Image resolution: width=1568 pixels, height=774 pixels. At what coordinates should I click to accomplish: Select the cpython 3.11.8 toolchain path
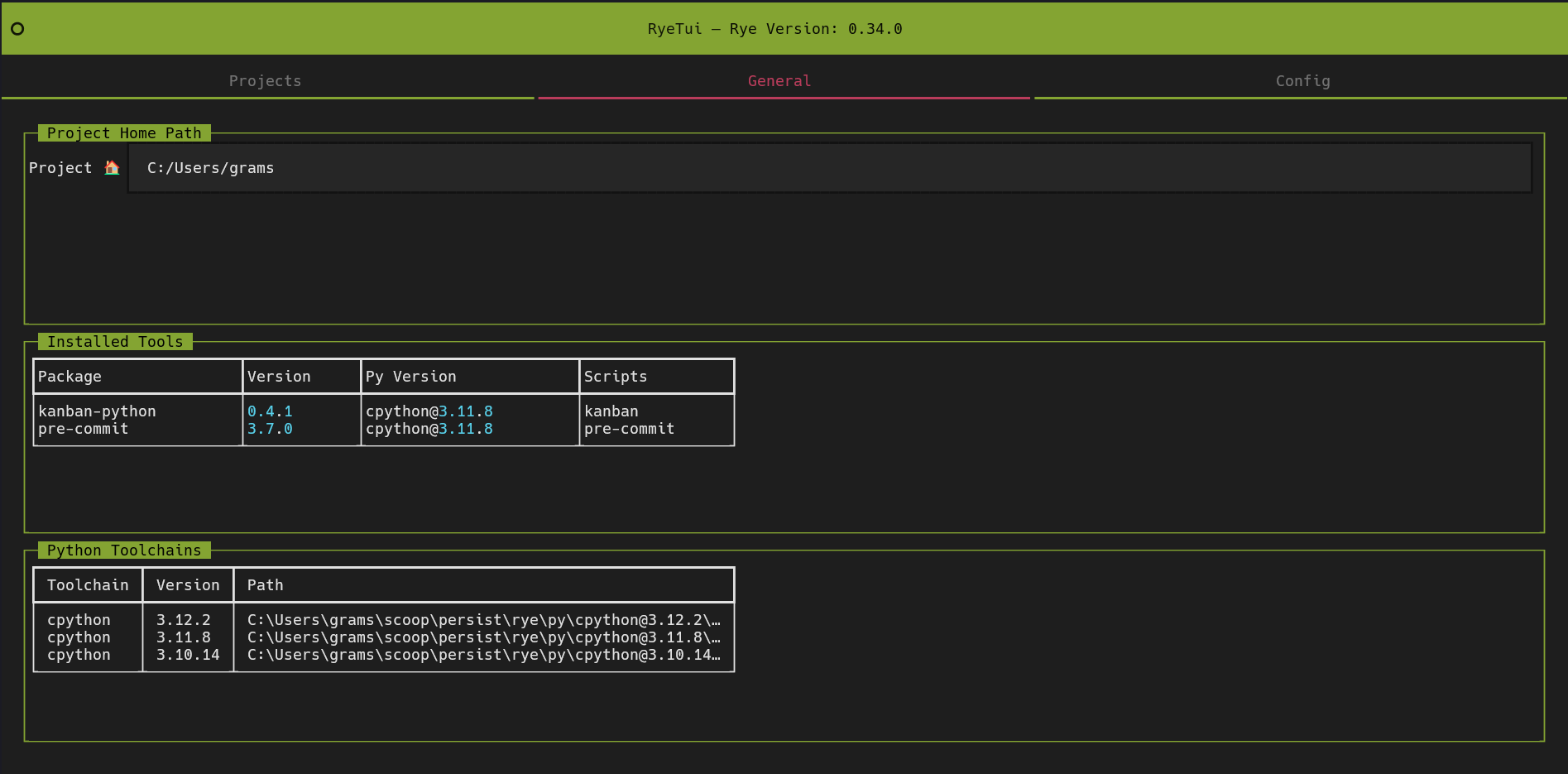click(484, 637)
